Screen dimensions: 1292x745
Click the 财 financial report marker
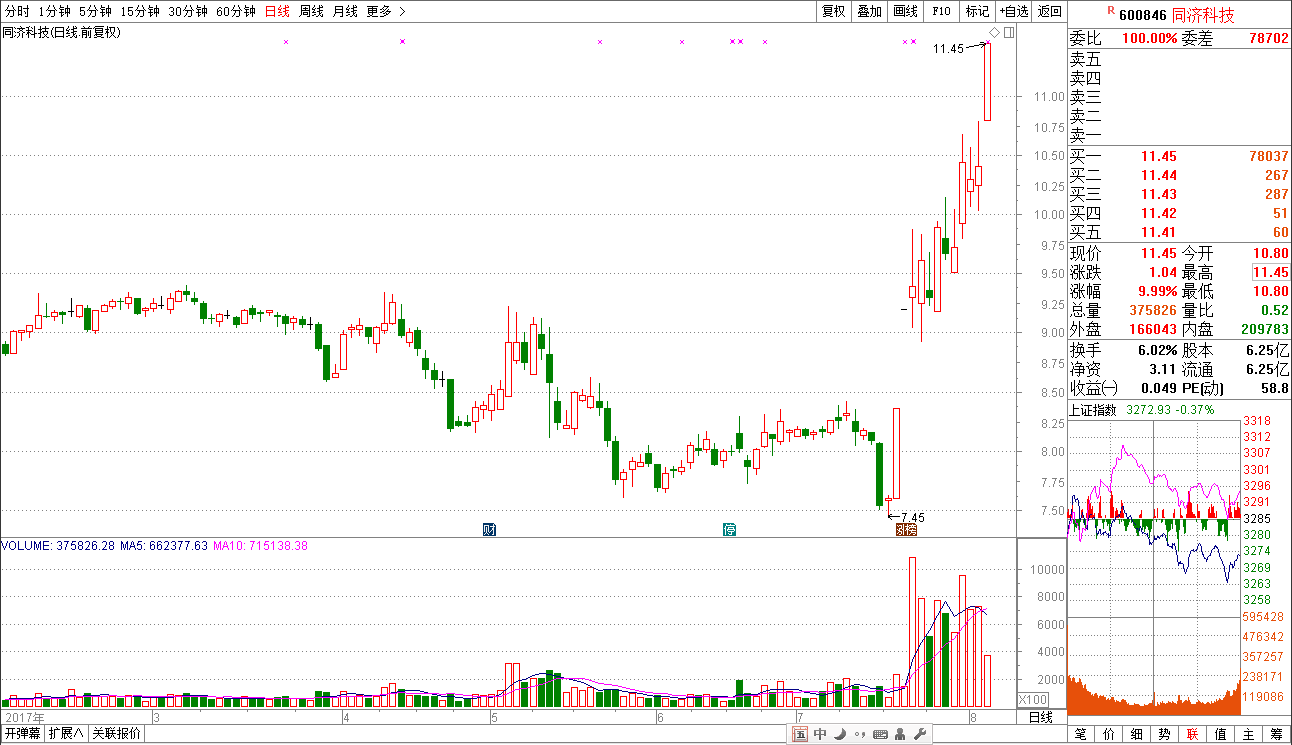click(x=489, y=529)
